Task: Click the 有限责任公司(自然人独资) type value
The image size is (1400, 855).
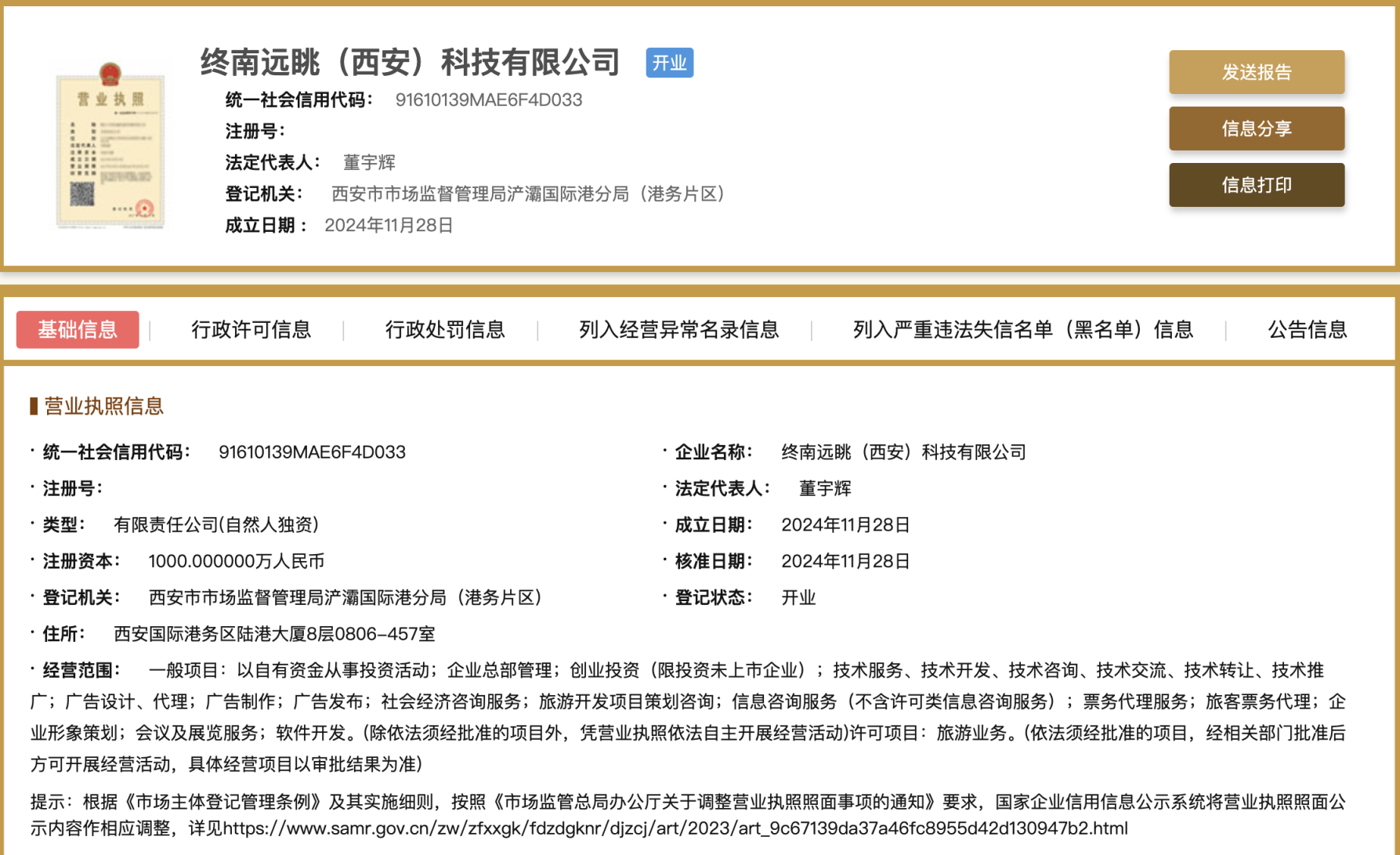Action: [216, 524]
